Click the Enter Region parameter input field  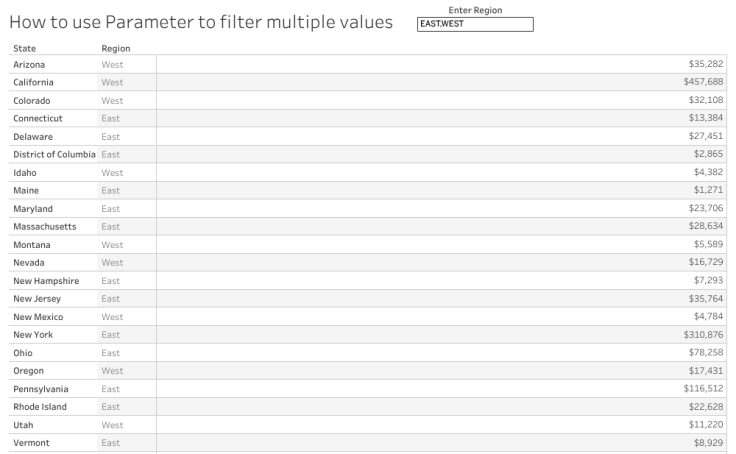point(475,25)
